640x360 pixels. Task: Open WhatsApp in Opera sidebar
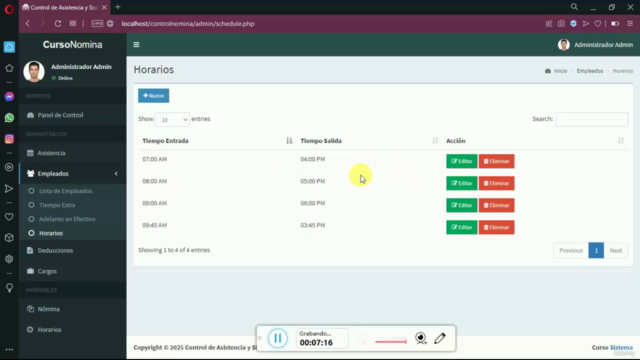(x=9, y=118)
